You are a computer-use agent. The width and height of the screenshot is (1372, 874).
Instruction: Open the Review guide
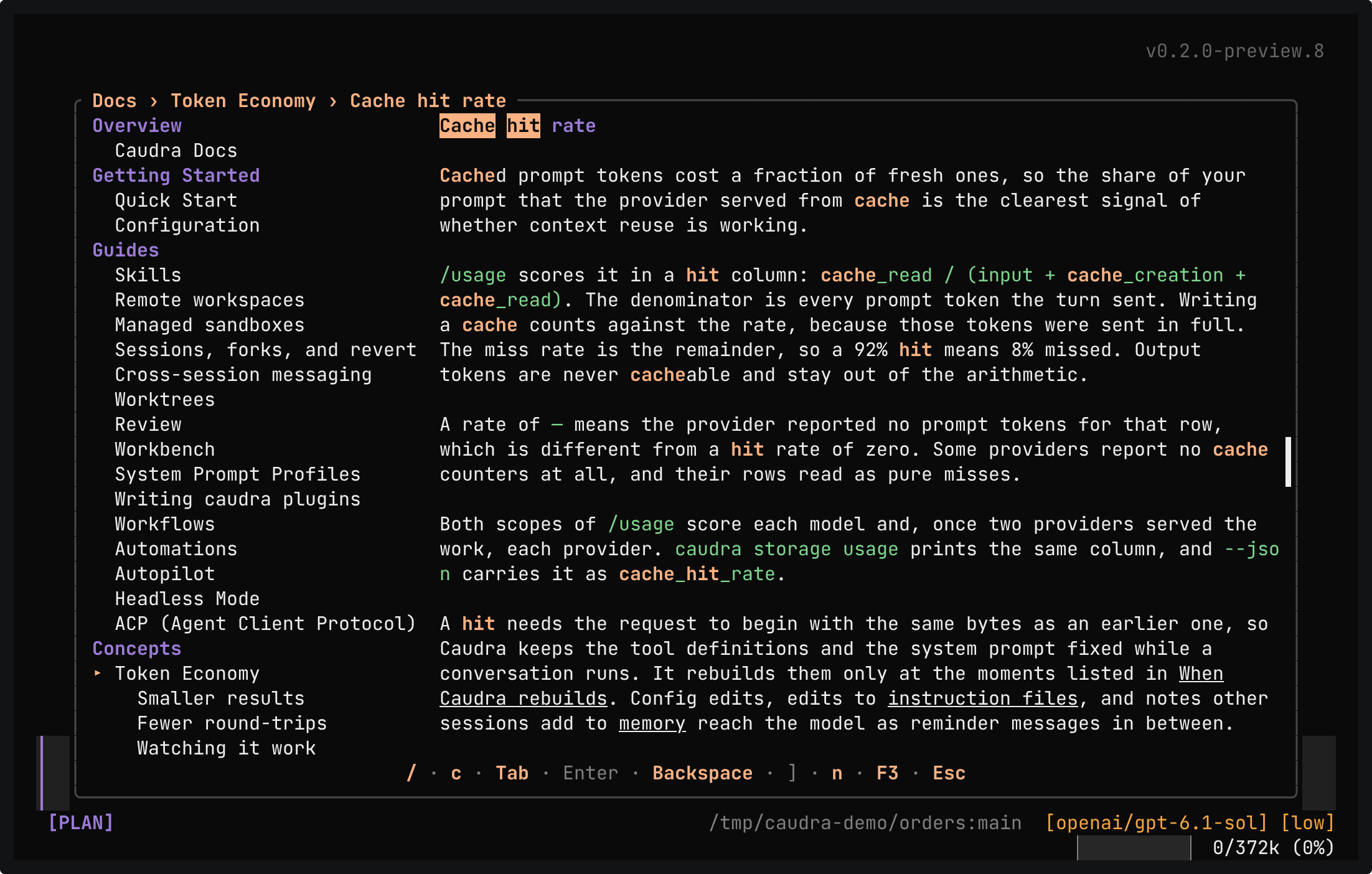[148, 425]
